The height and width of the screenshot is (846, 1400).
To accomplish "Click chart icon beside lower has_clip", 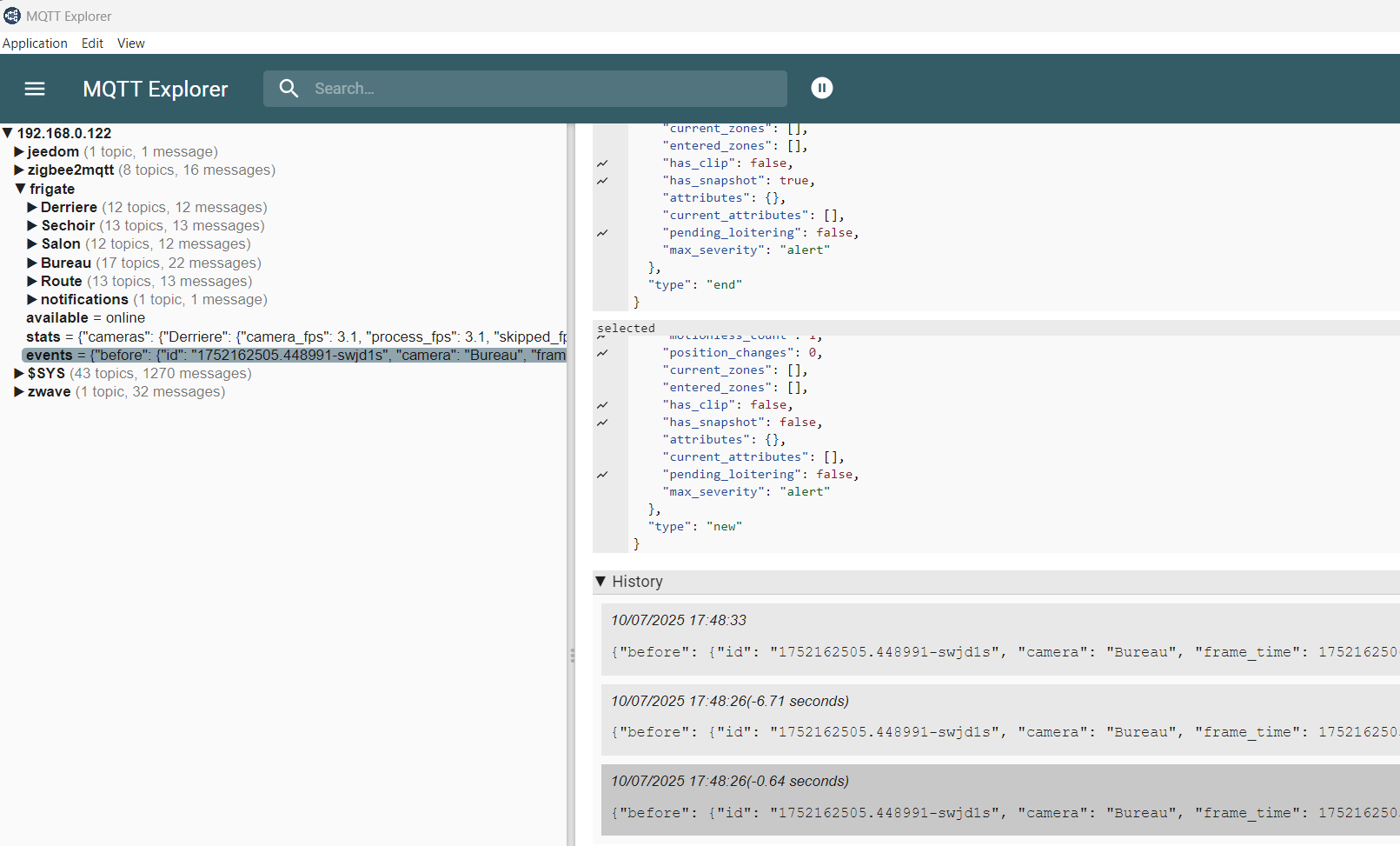I will (602, 405).
